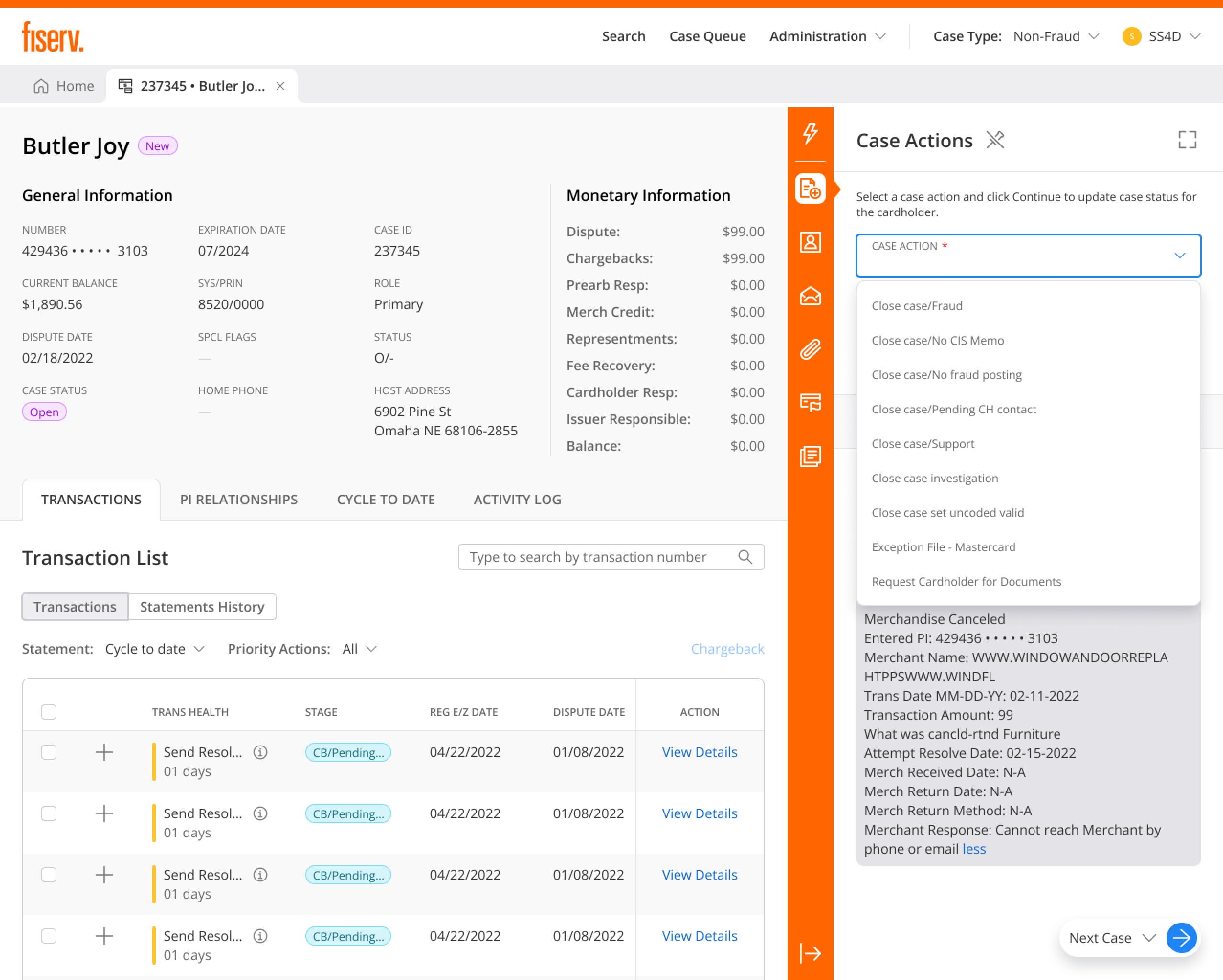Open the Priority Actions All dropdown
The image size is (1223, 980).
[x=360, y=648]
